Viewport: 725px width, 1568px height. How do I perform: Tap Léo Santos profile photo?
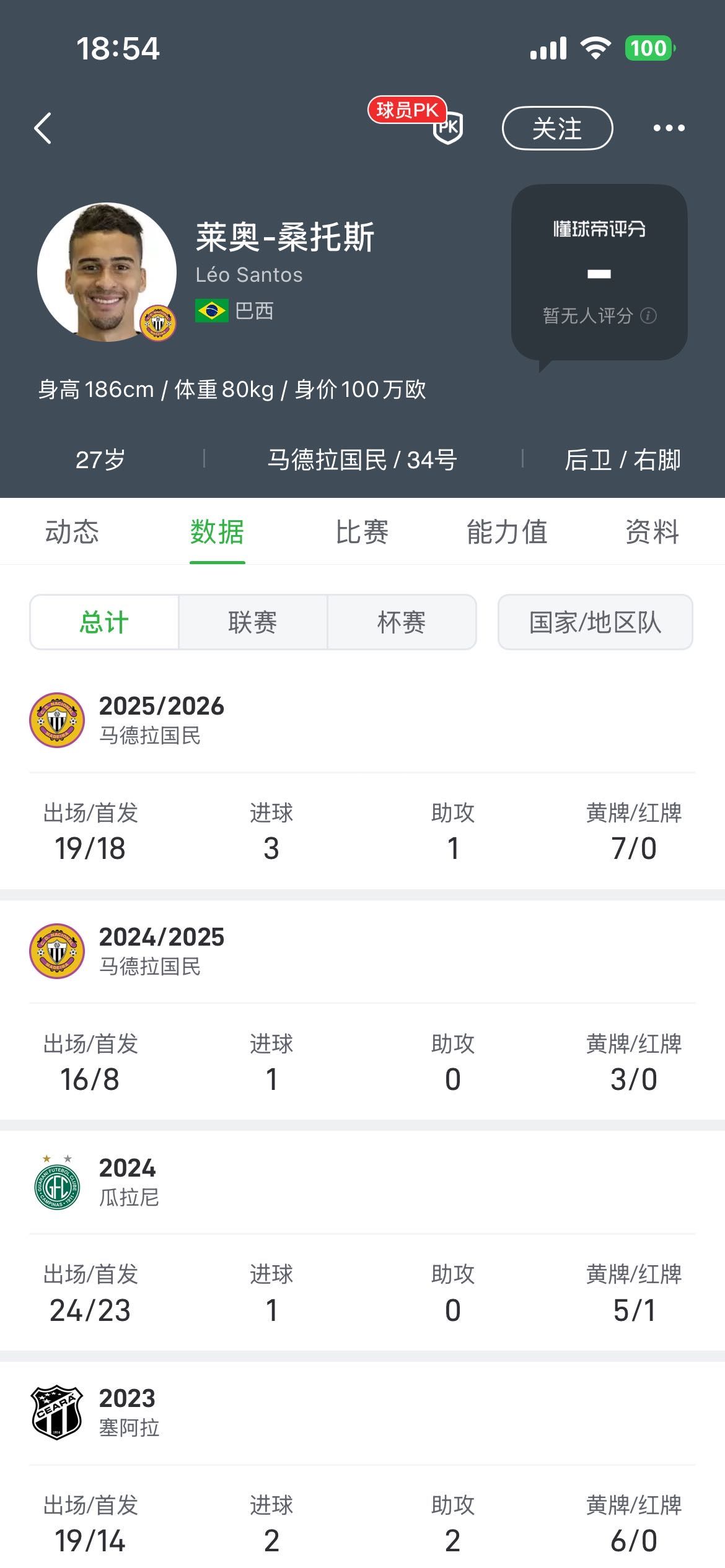click(106, 272)
